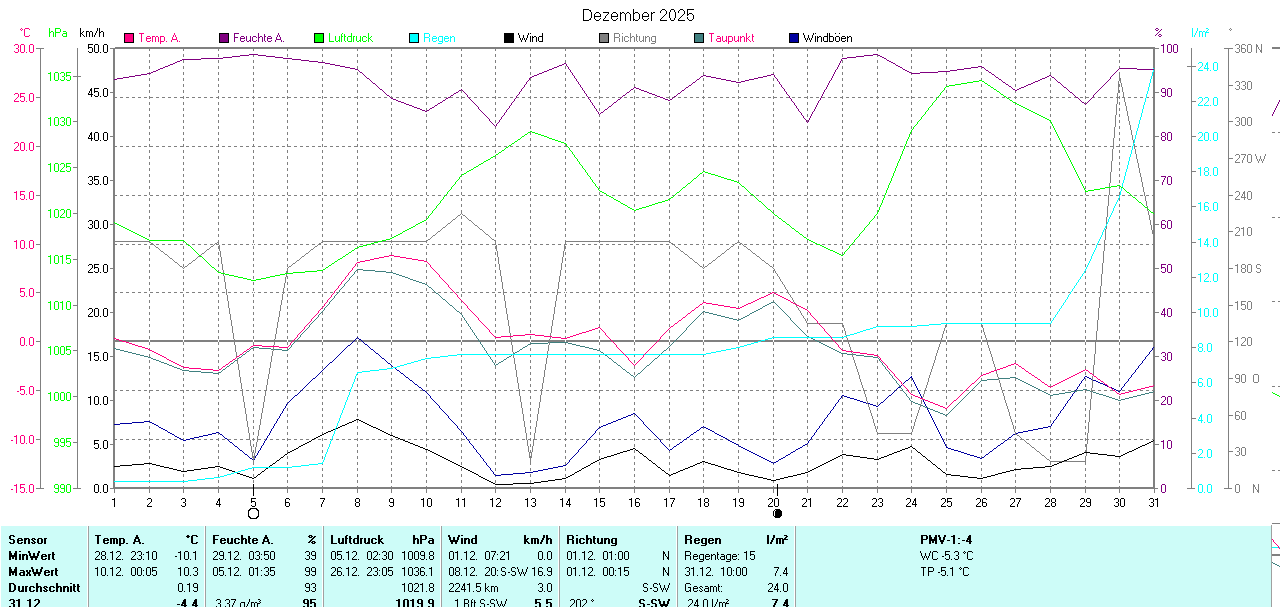Click the green Luftdruck legend square
The width and height of the screenshot is (1280, 607).
point(319,38)
